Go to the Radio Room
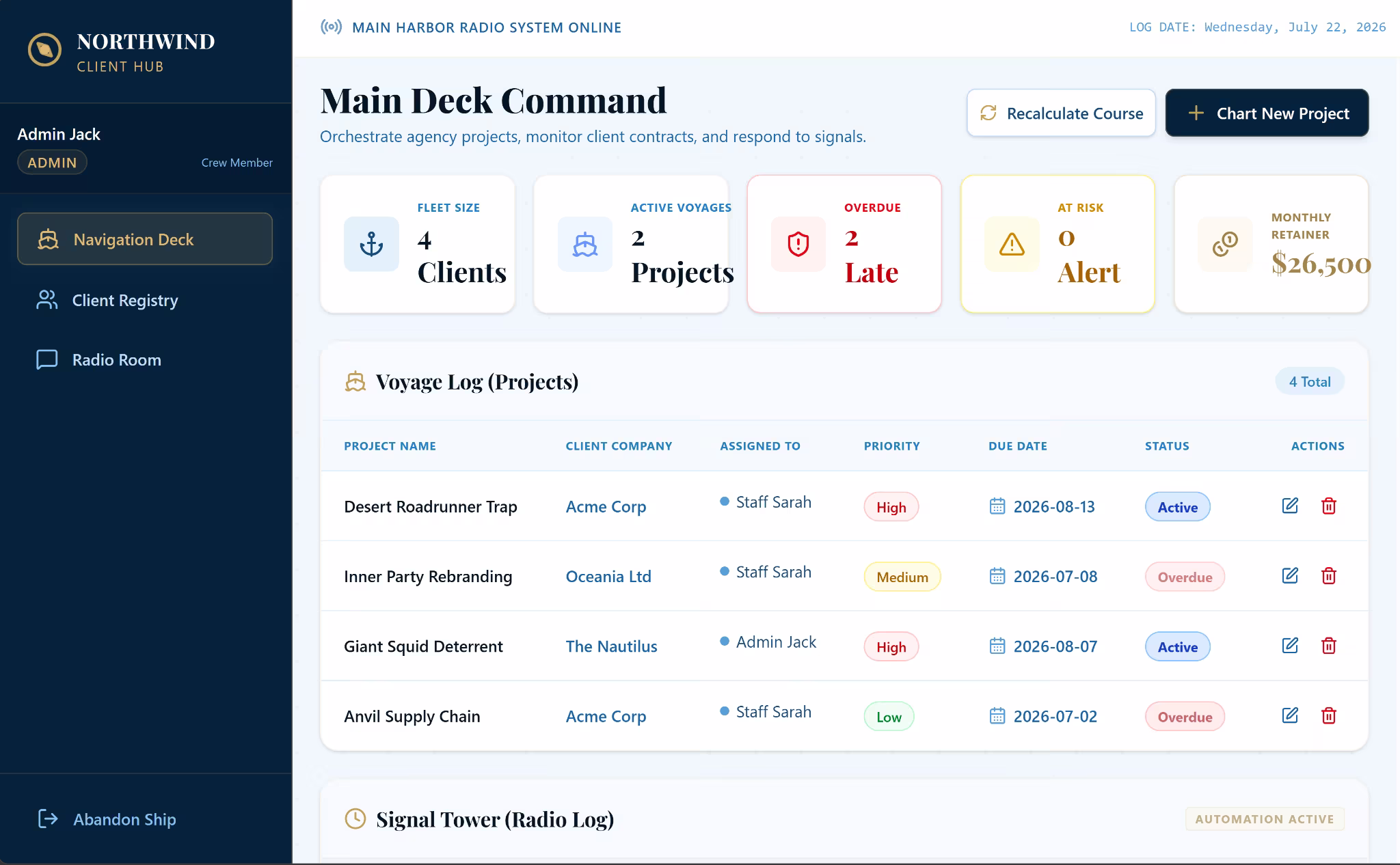This screenshot has height=865, width=1400. [145, 359]
